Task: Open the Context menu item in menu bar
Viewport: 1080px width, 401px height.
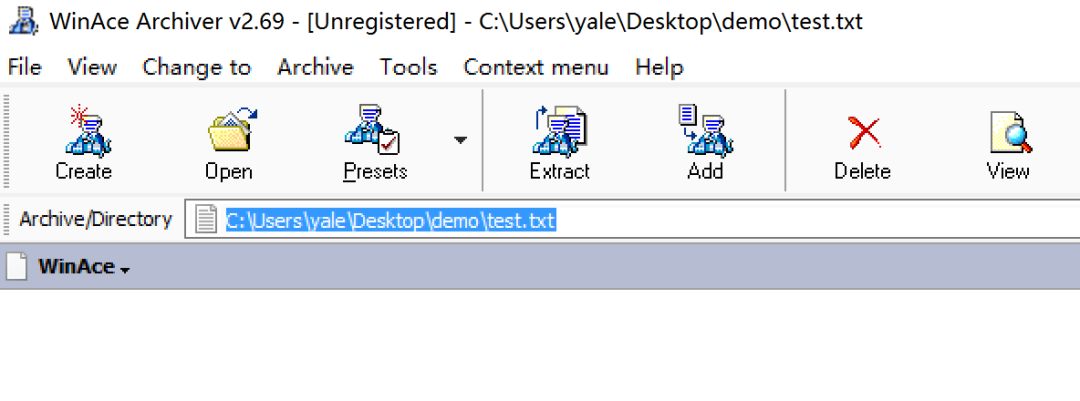Action: (x=536, y=68)
